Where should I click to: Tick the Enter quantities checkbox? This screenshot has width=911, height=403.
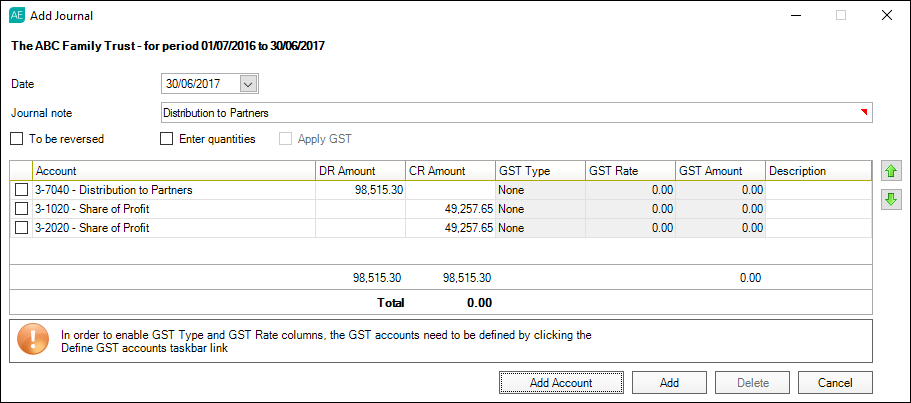coord(167,139)
